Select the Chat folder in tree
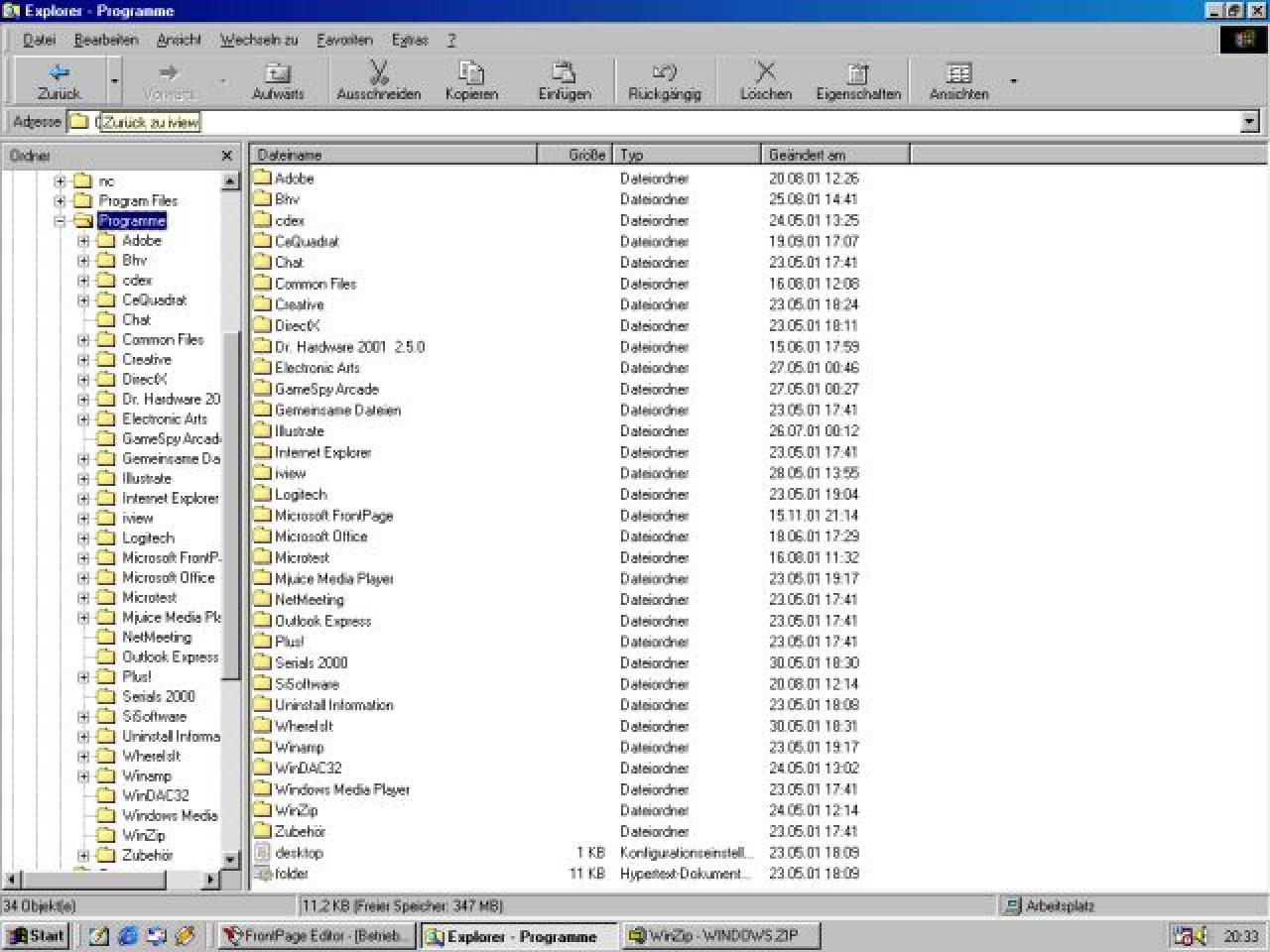This screenshot has height=952, width=1270. [136, 320]
